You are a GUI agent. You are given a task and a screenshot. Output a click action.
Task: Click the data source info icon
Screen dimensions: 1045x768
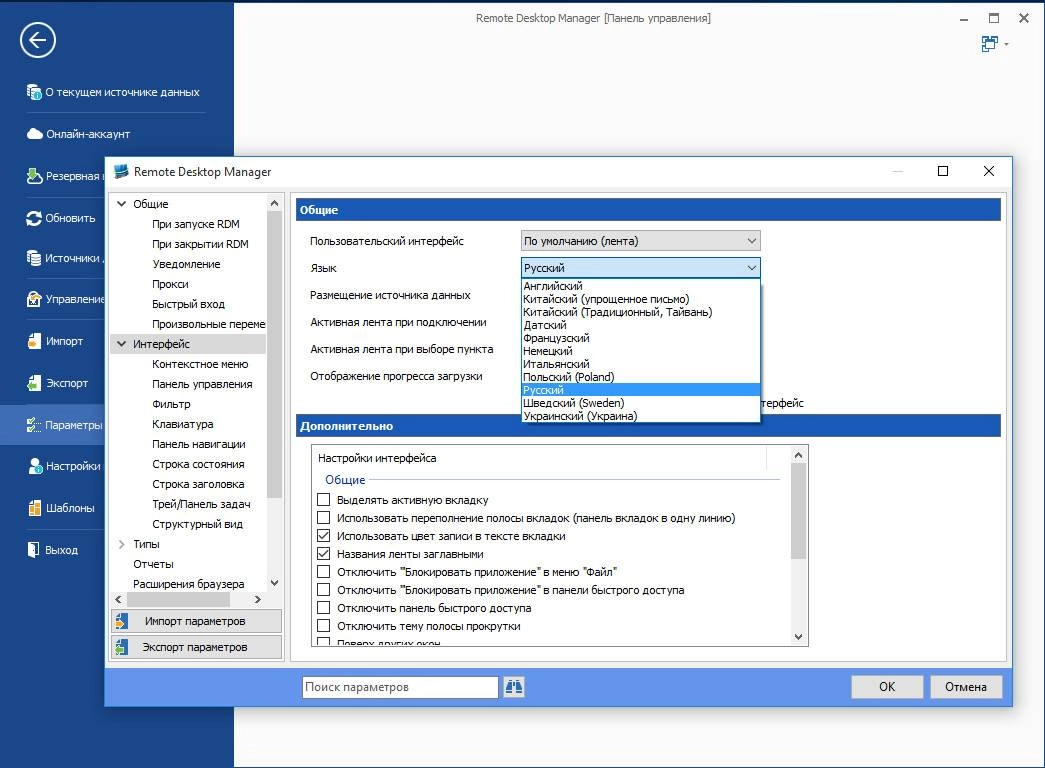coord(34,91)
